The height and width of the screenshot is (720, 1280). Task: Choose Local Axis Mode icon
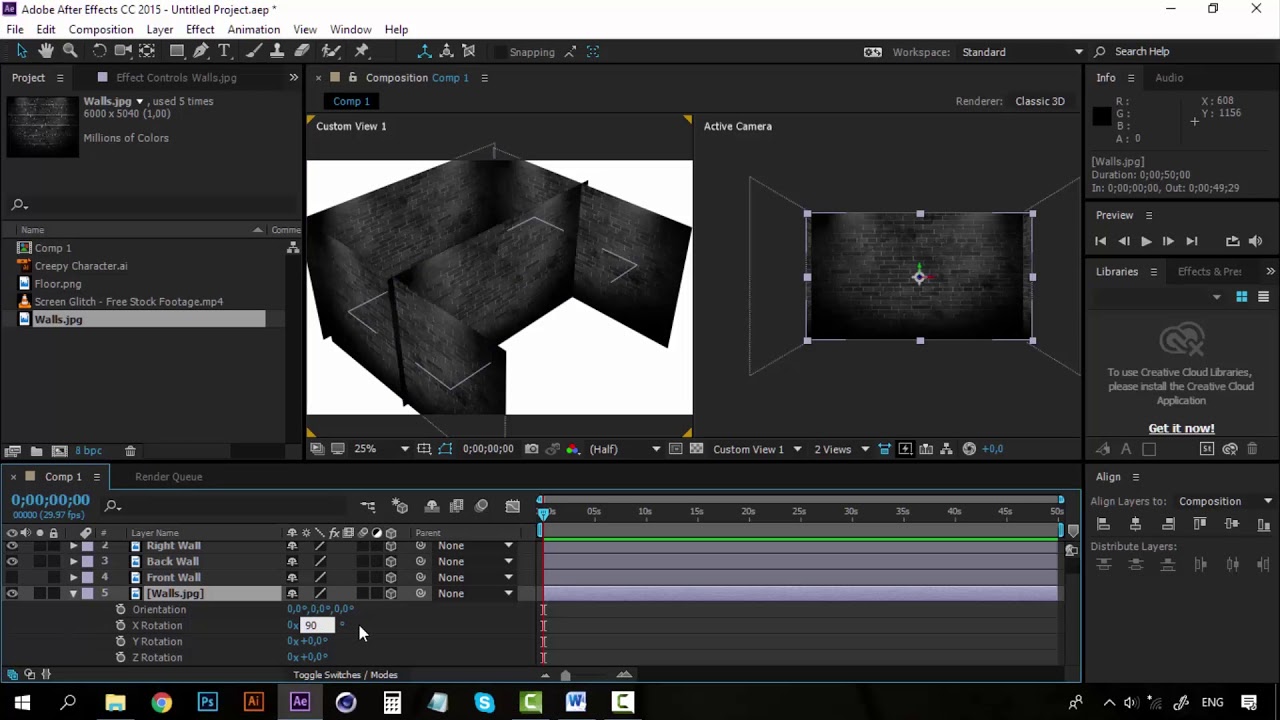pyautogui.click(x=424, y=51)
